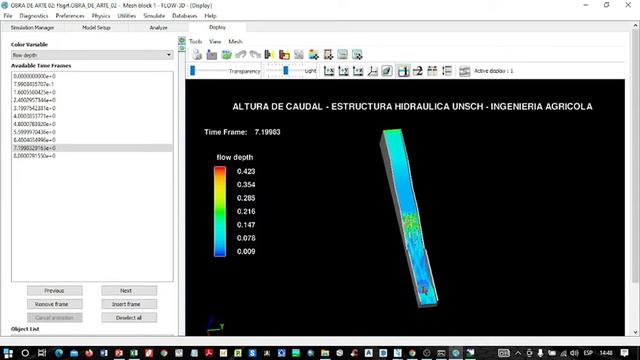Click the multicolor icon with arrow
This screenshot has height=360, width=640.
[313, 54]
